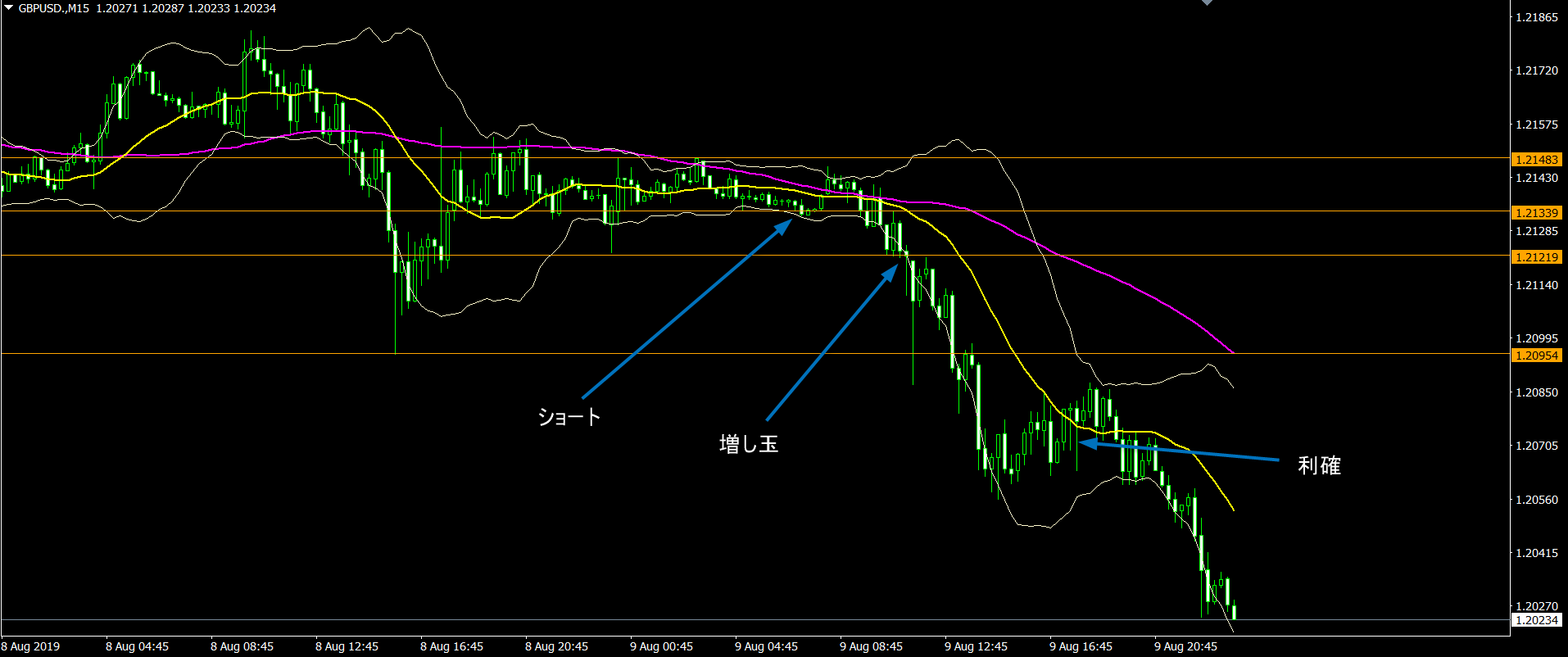This screenshot has width=1568, height=657.
Task: Click the 1.20415 price axis label
Action: (x=1537, y=553)
